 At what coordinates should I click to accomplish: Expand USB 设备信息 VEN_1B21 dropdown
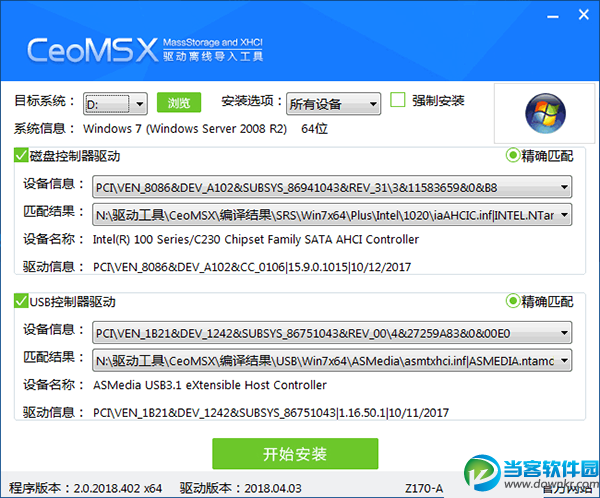332,333
